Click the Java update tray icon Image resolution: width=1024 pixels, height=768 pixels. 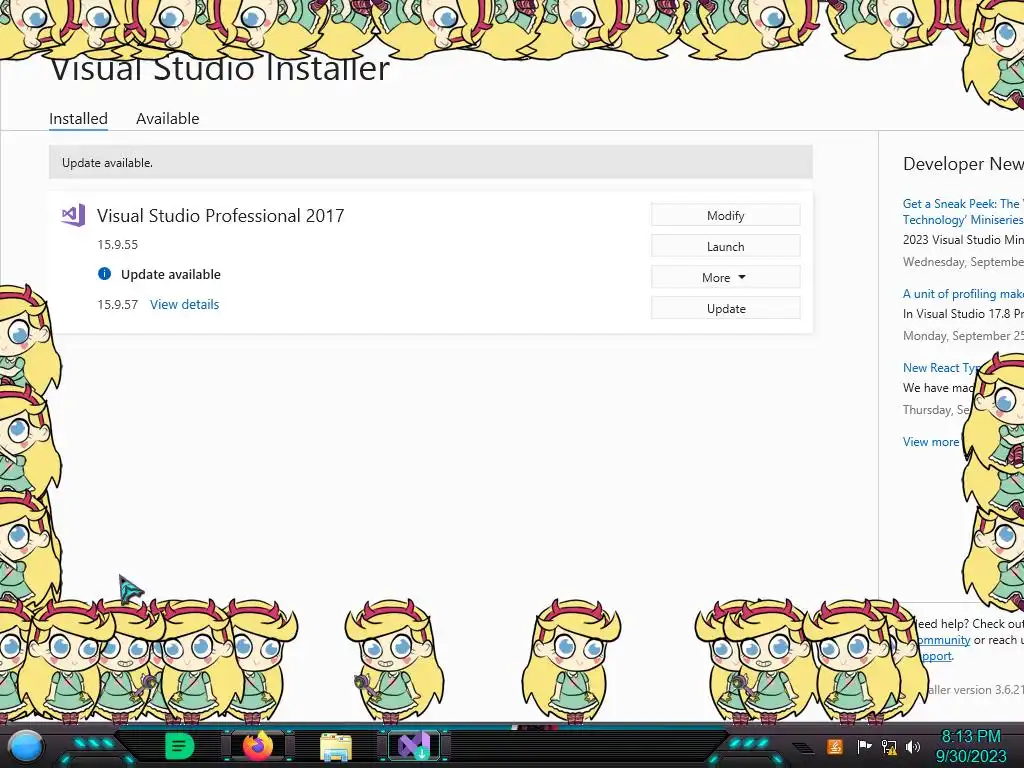[835, 746]
